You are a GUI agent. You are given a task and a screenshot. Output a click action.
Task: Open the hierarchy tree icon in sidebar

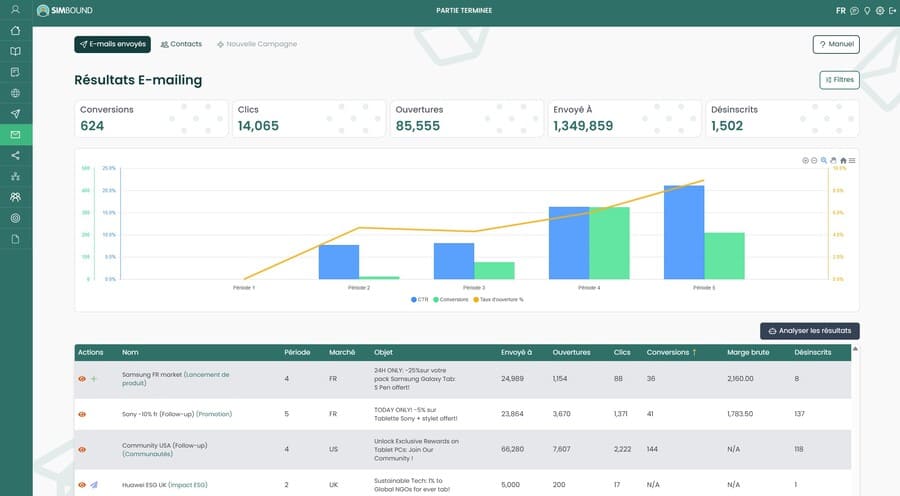(x=15, y=176)
